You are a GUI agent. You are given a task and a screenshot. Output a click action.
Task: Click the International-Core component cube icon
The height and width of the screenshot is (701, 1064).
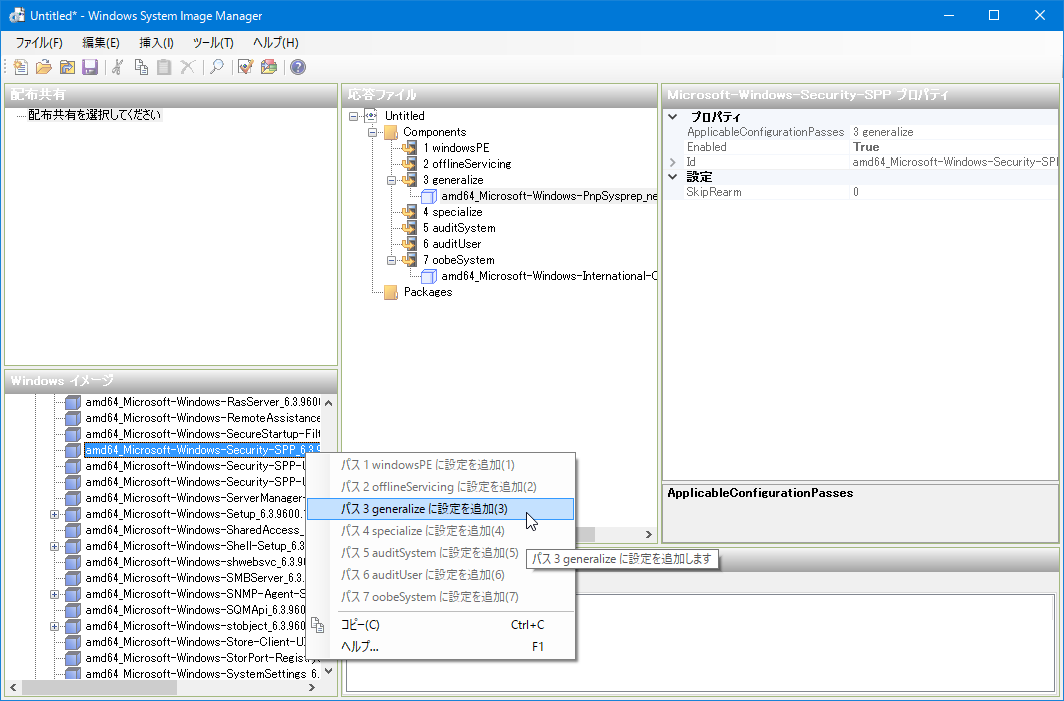tap(428, 276)
